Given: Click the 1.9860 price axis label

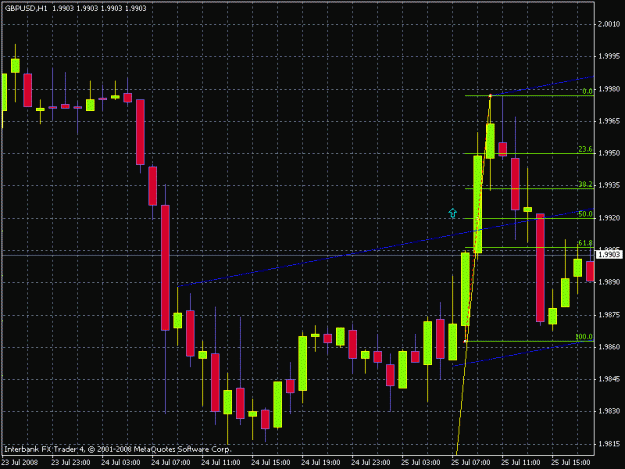Looking at the screenshot, I should click(609, 347).
